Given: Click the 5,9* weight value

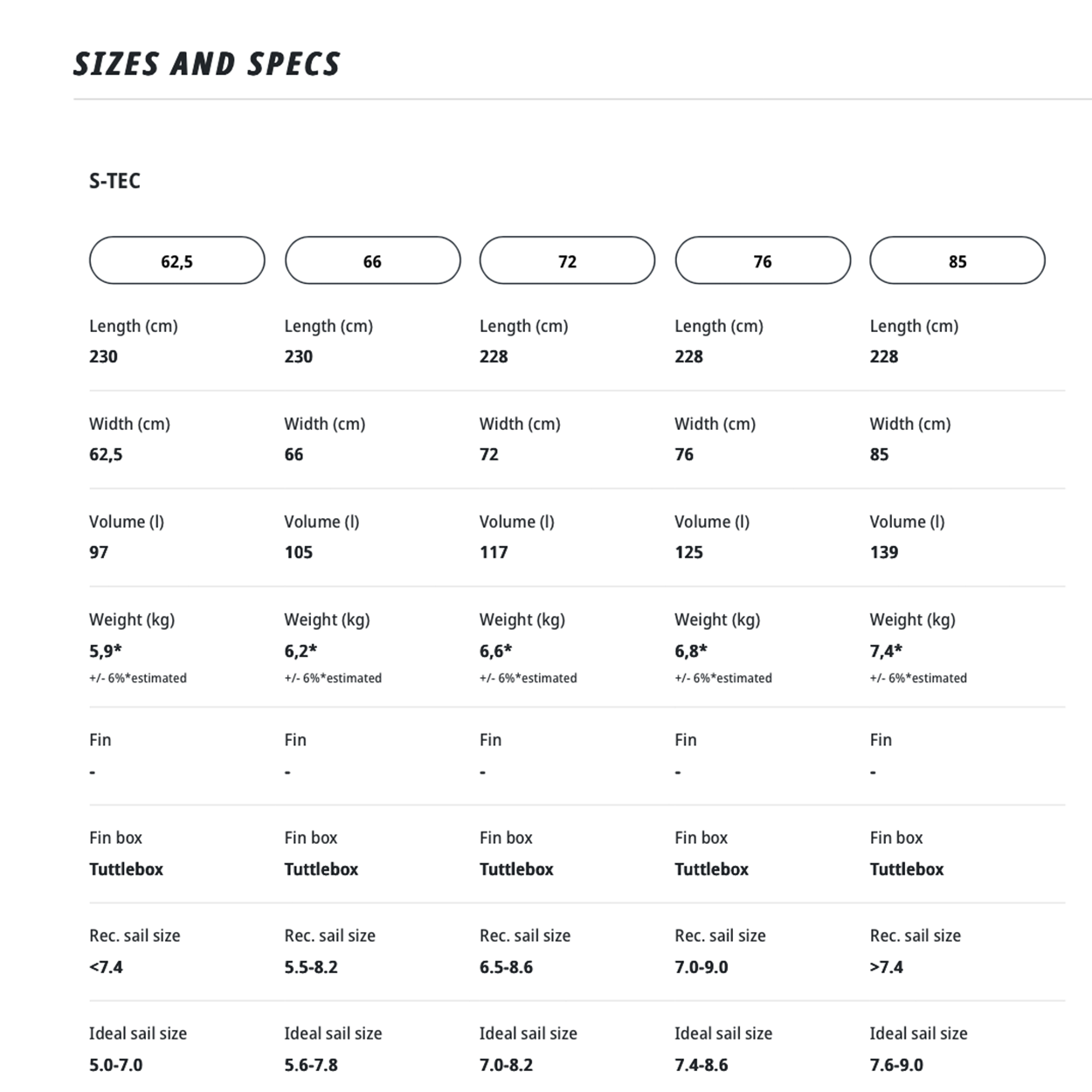Looking at the screenshot, I should tap(106, 651).
